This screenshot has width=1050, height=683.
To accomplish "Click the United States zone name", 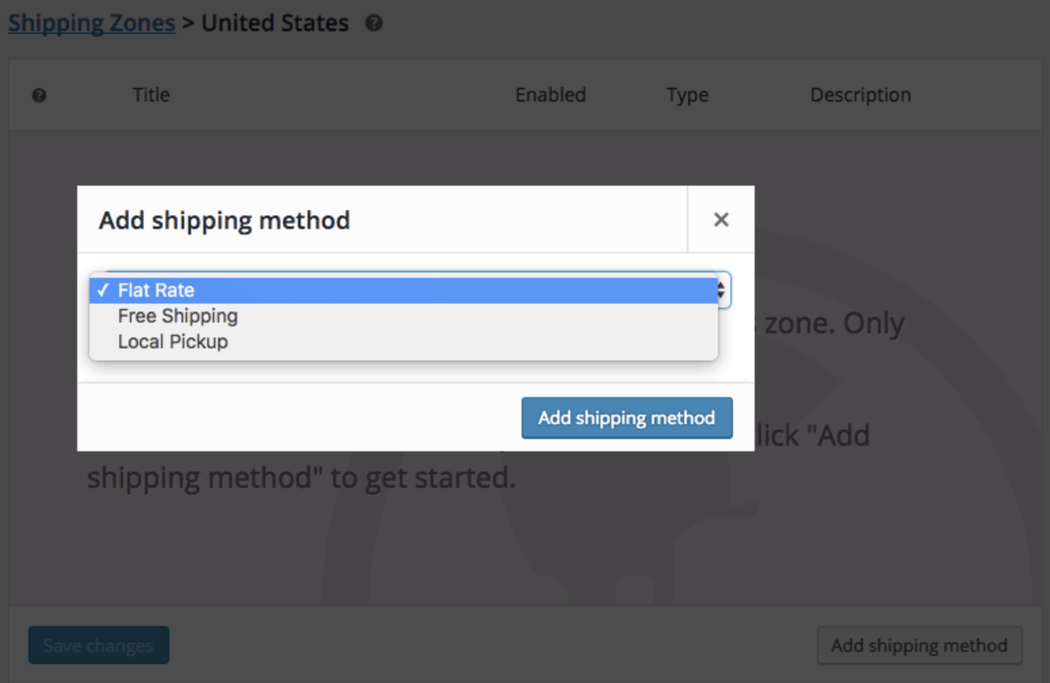I will [275, 22].
